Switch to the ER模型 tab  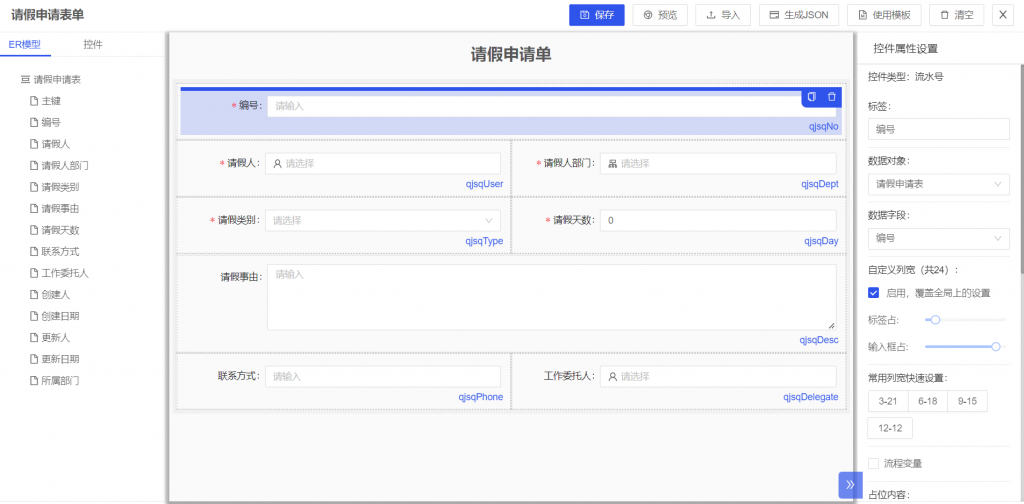coord(25,44)
